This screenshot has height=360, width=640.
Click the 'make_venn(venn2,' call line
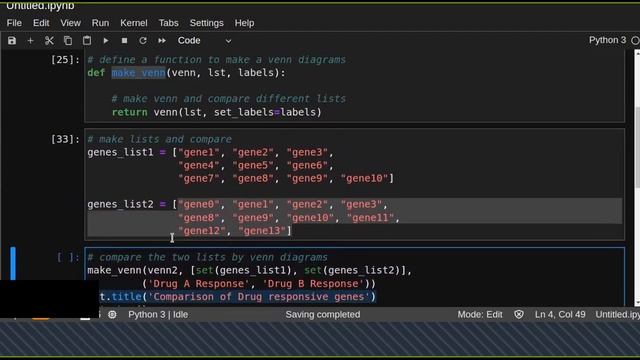tap(249, 270)
